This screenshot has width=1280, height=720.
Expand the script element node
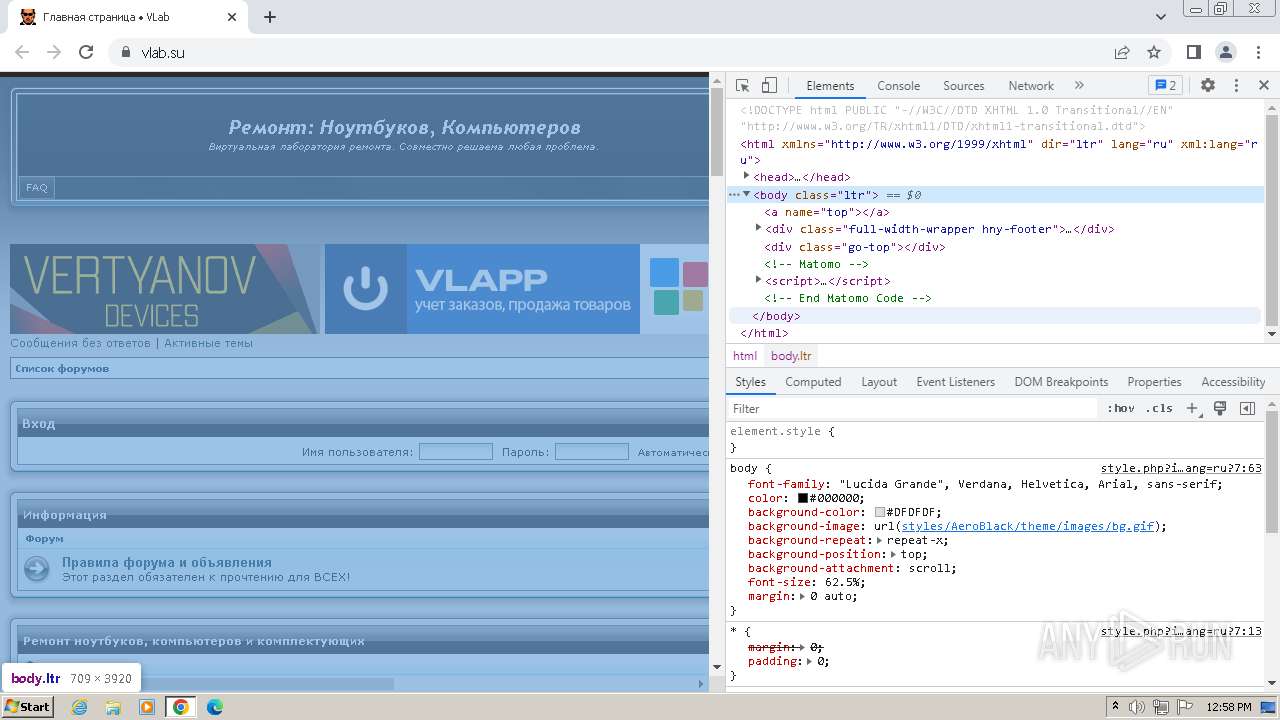(x=758, y=281)
